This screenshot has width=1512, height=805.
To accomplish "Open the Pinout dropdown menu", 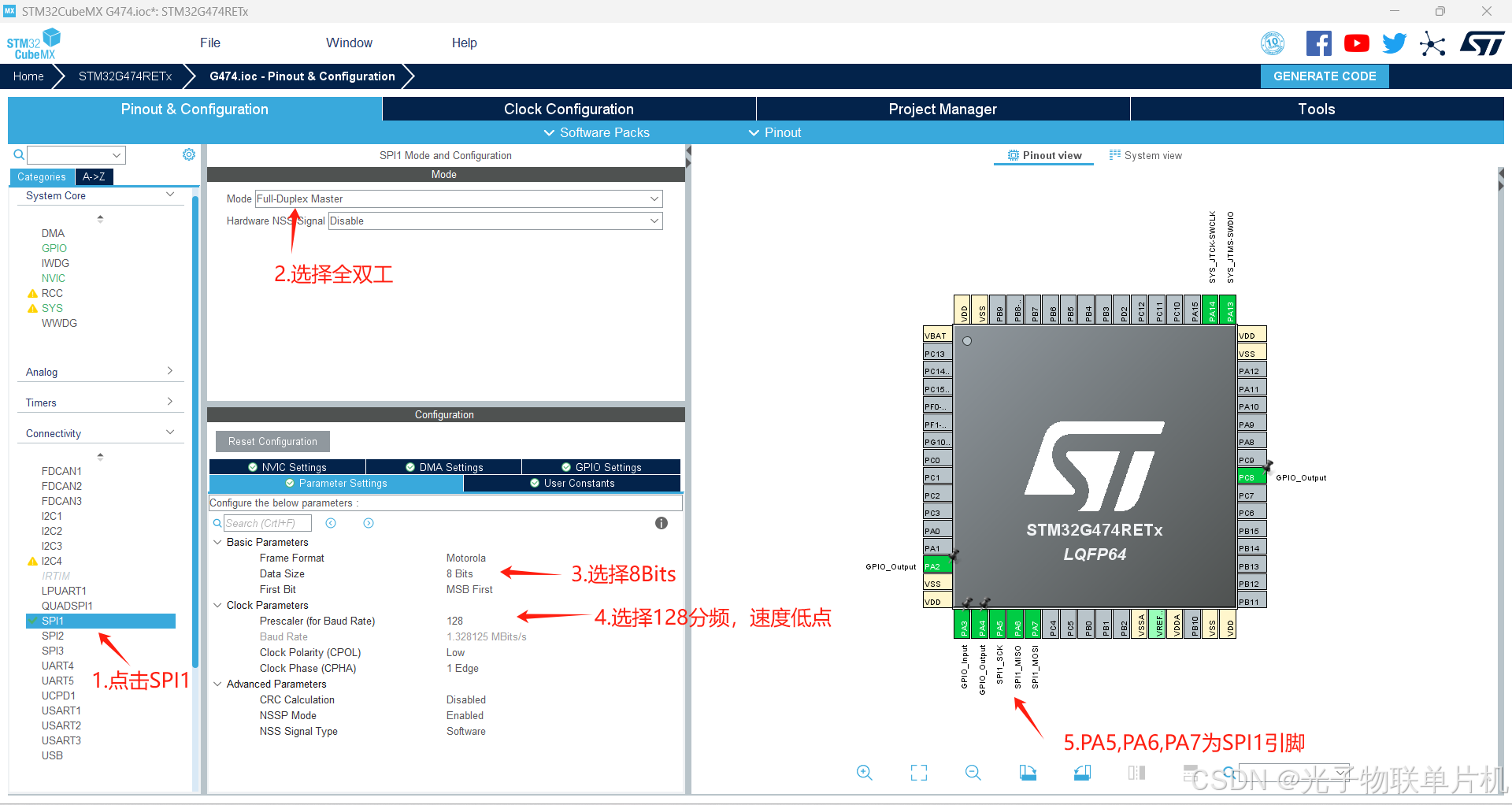I will pyautogui.click(x=774, y=132).
